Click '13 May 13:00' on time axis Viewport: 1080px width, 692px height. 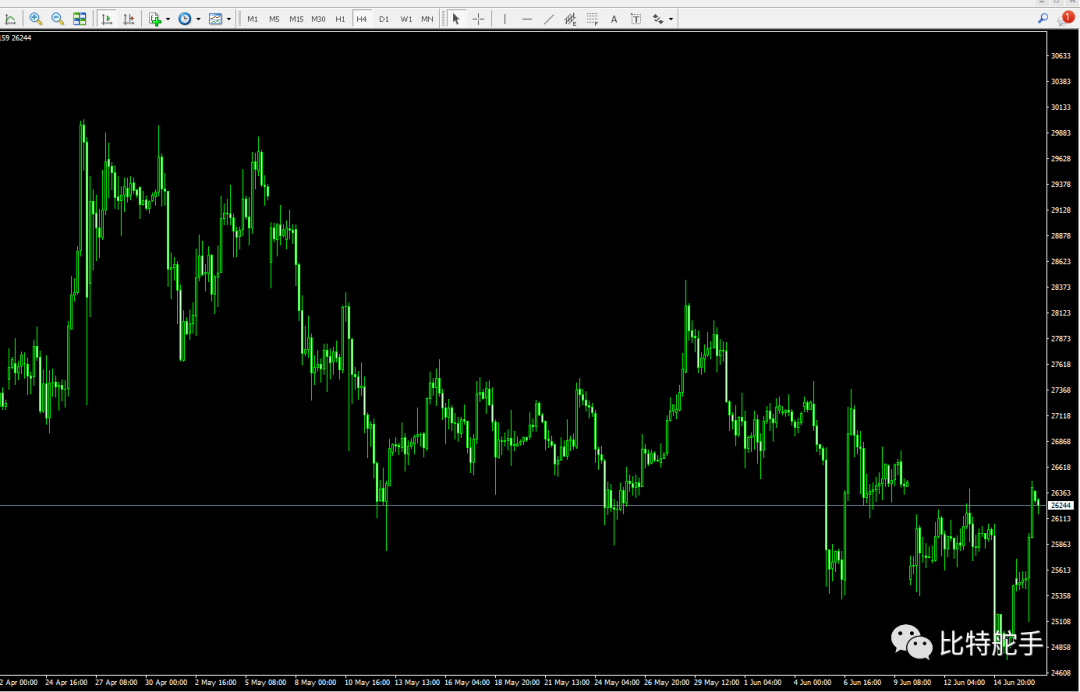(x=418, y=682)
